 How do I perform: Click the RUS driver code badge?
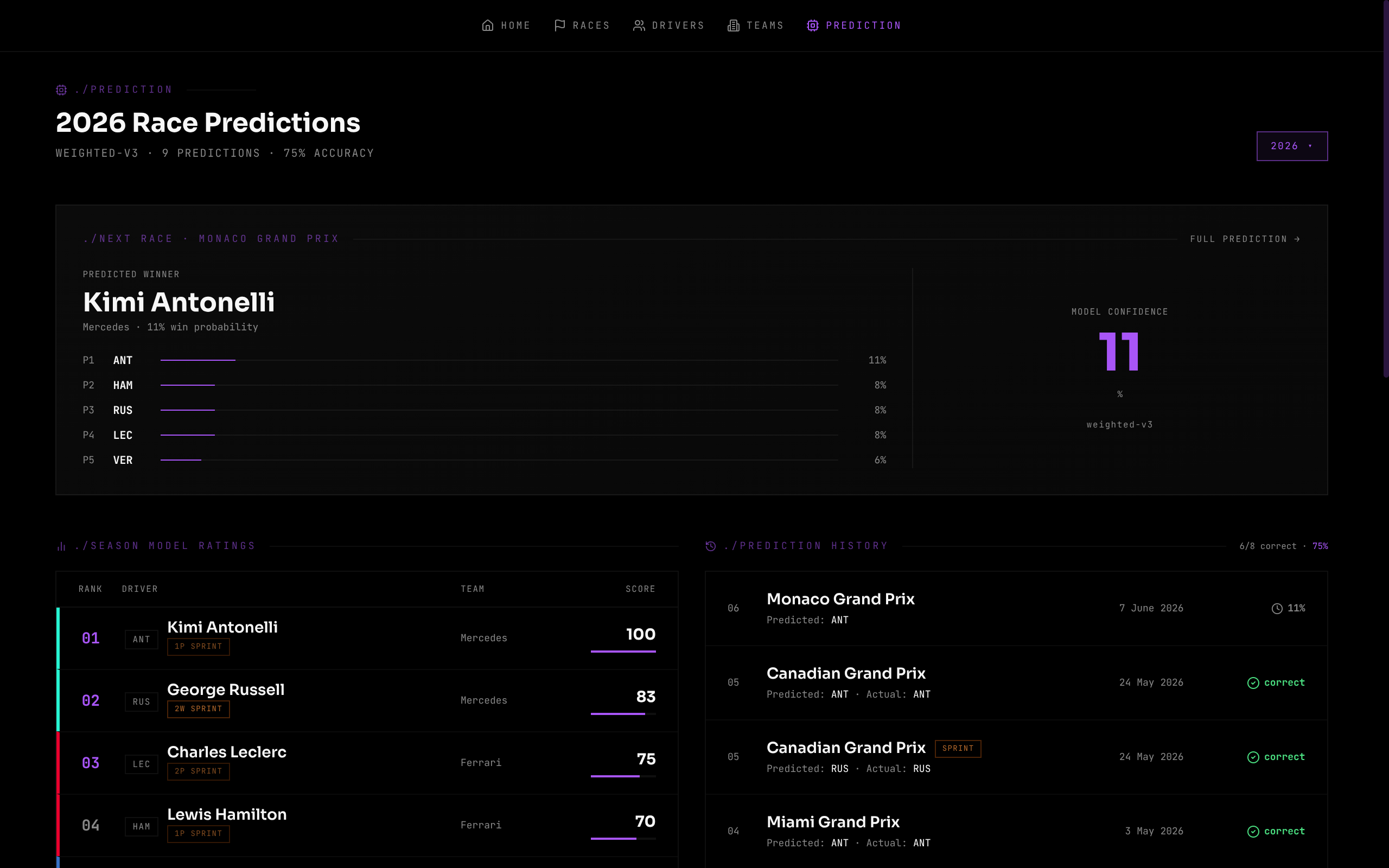(x=141, y=701)
